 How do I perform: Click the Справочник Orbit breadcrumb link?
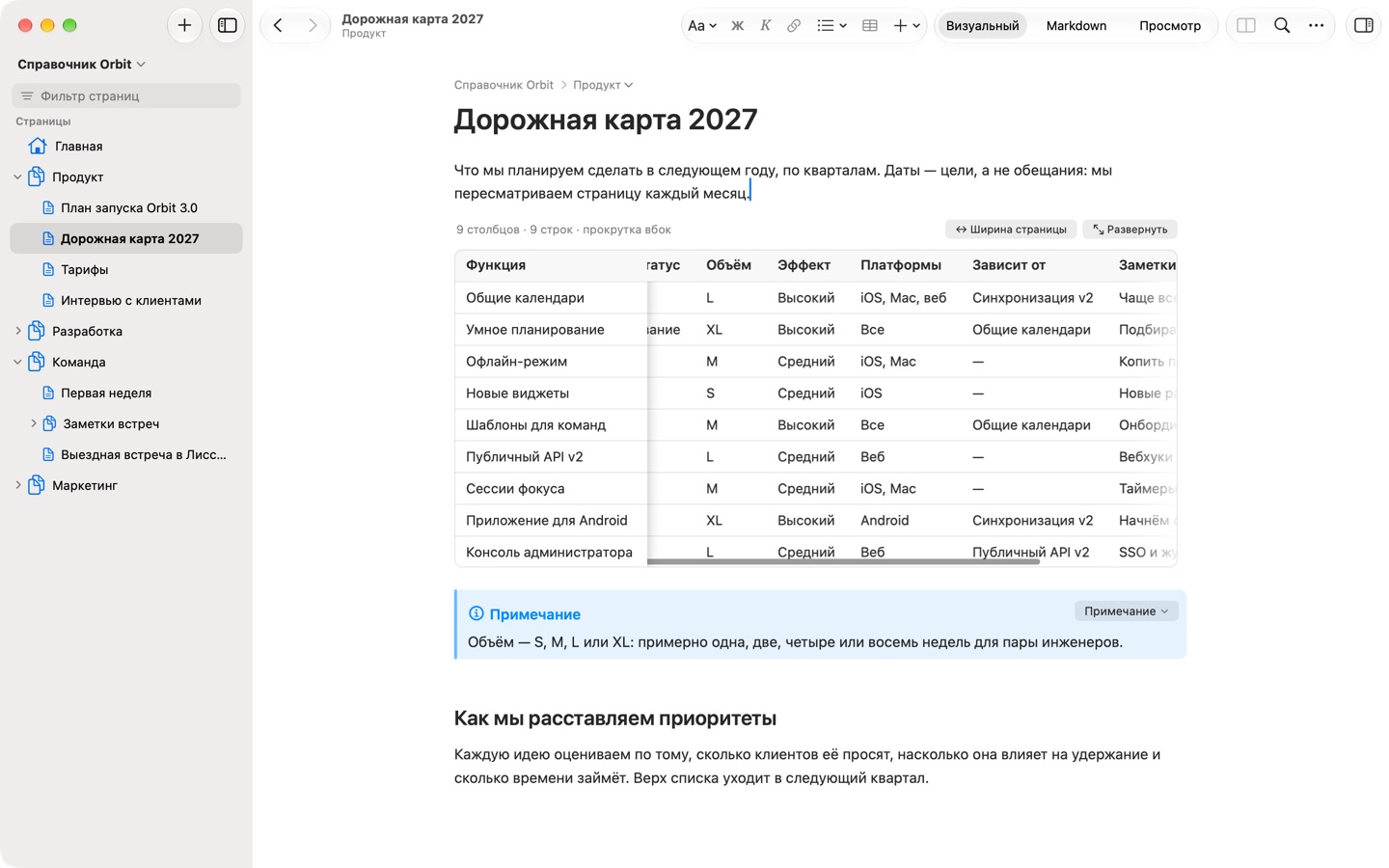click(x=504, y=85)
